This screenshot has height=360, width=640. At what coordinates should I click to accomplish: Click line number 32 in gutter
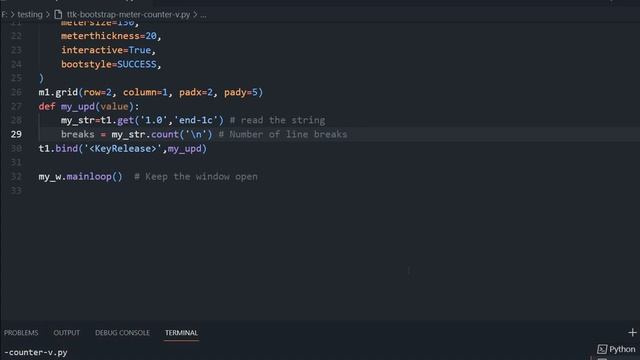click(x=16, y=176)
